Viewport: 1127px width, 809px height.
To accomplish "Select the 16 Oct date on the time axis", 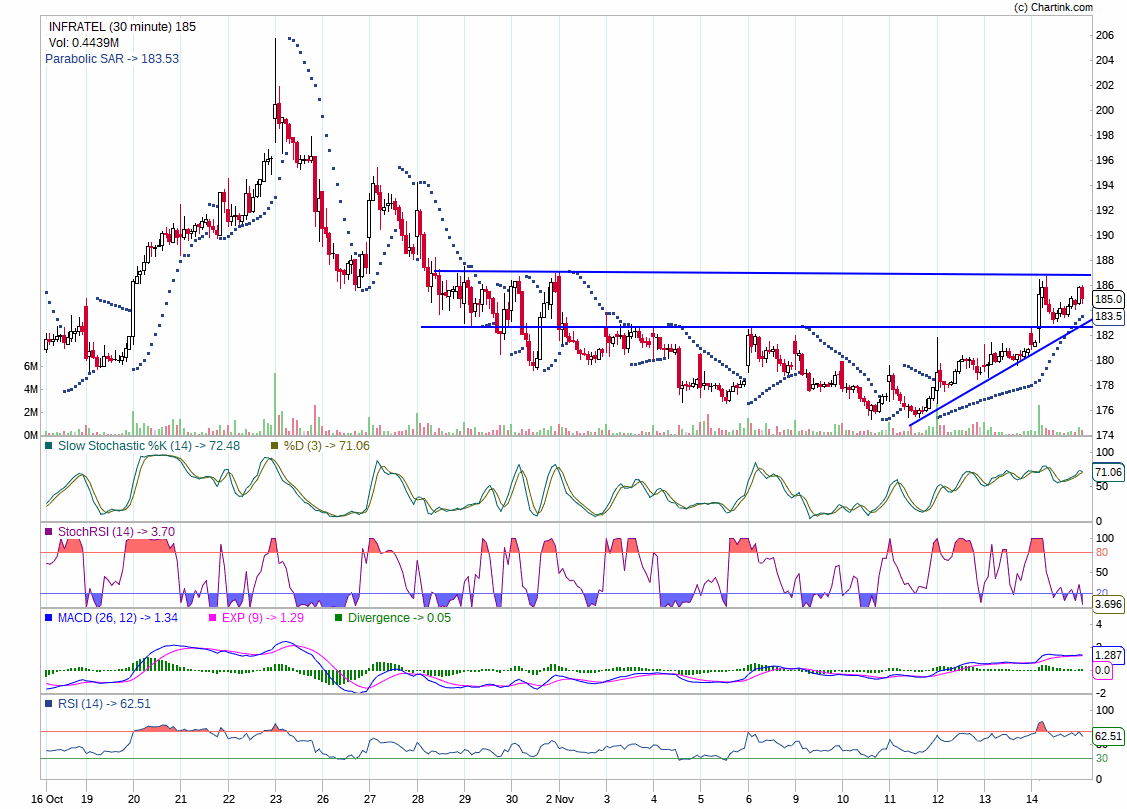I will (x=47, y=799).
